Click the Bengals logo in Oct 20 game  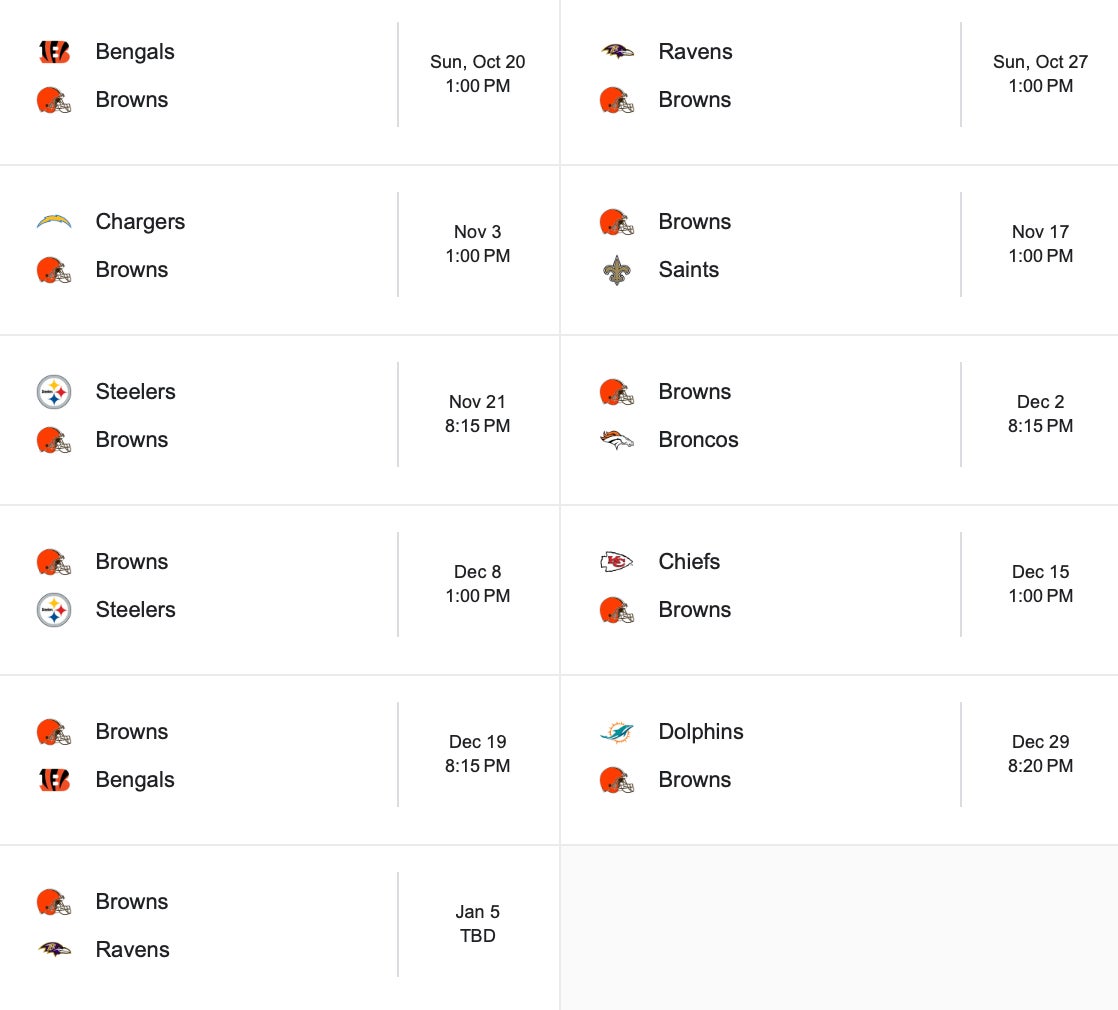54,52
